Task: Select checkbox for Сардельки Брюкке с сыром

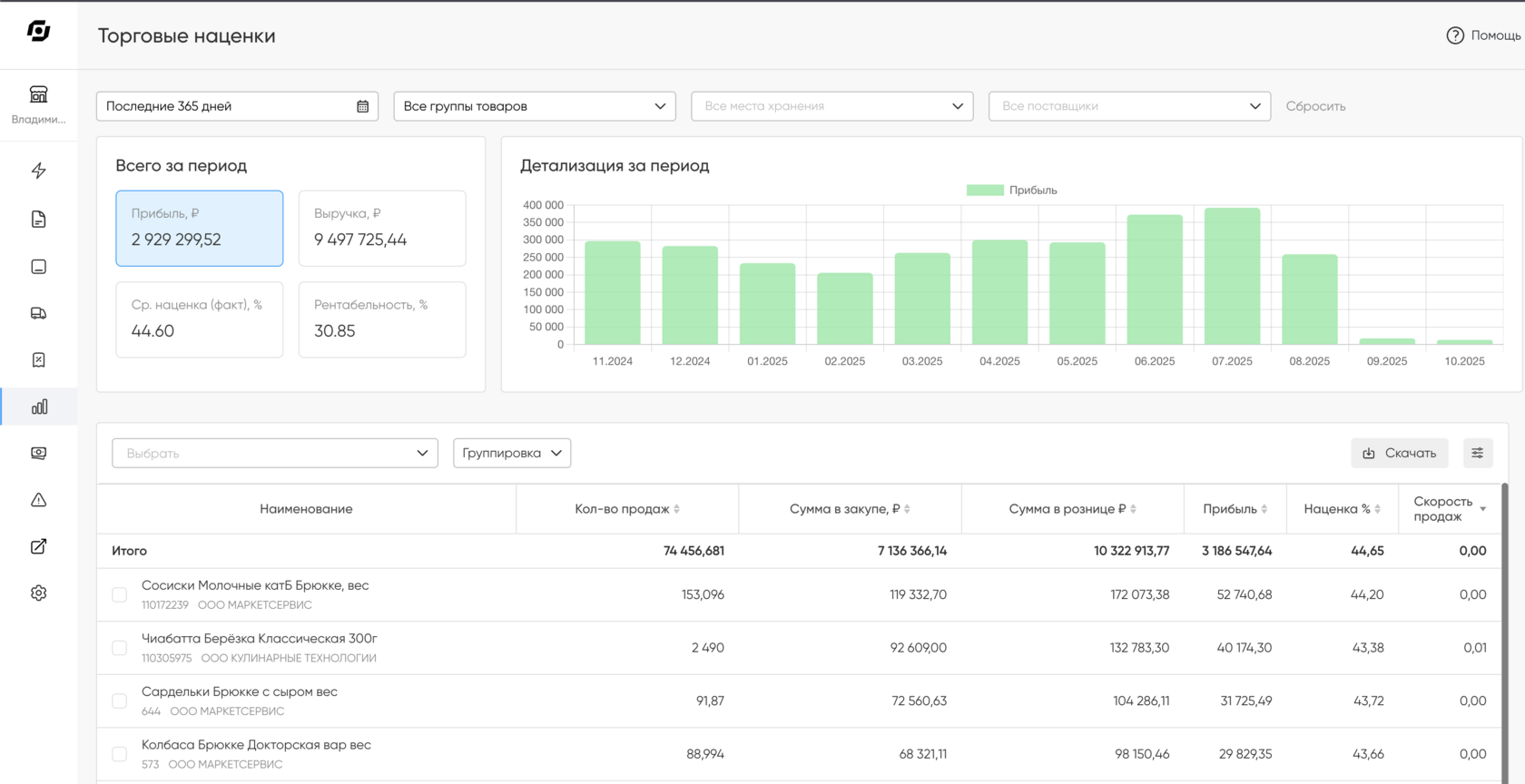Action: (x=120, y=701)
